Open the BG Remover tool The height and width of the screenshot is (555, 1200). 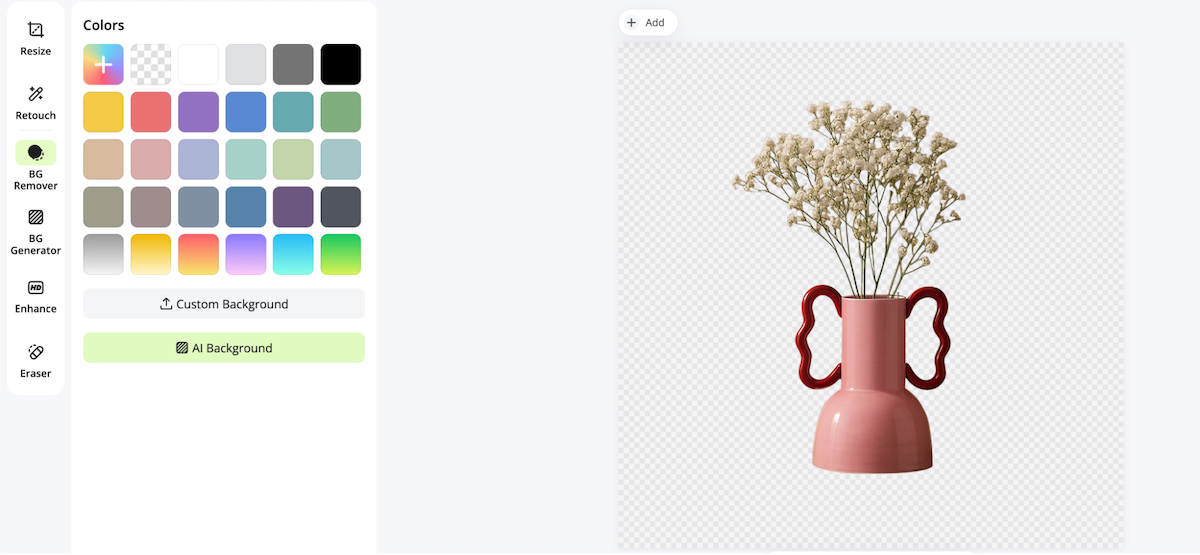point(36,166)
